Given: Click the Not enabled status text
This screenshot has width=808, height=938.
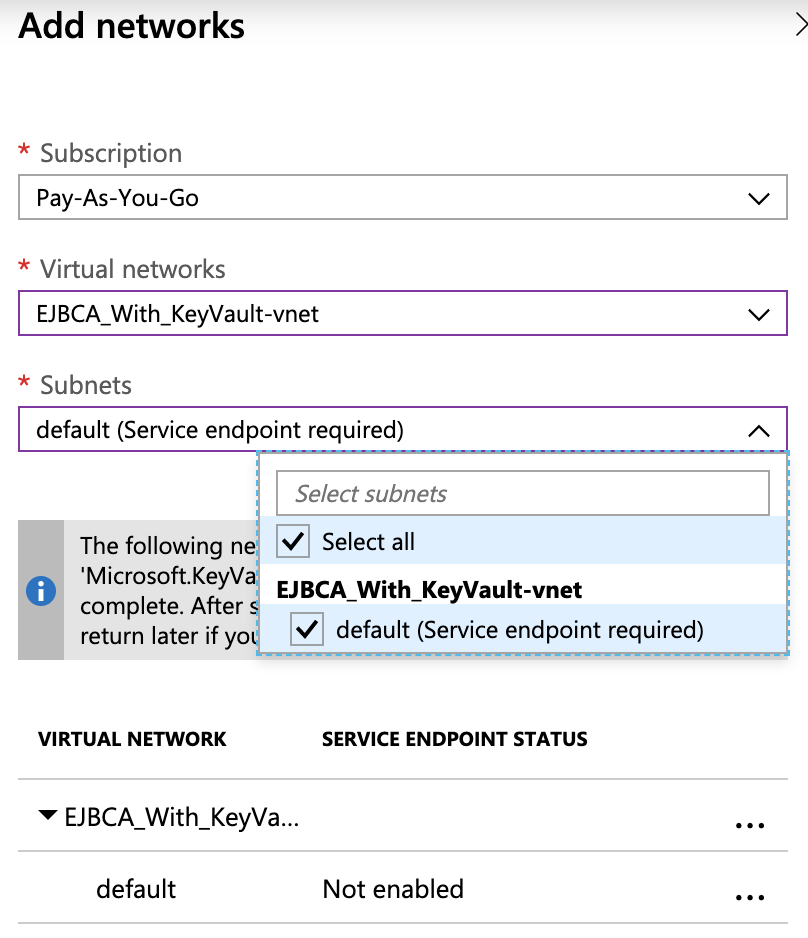Looking at the screenshot, I should 393,889.
